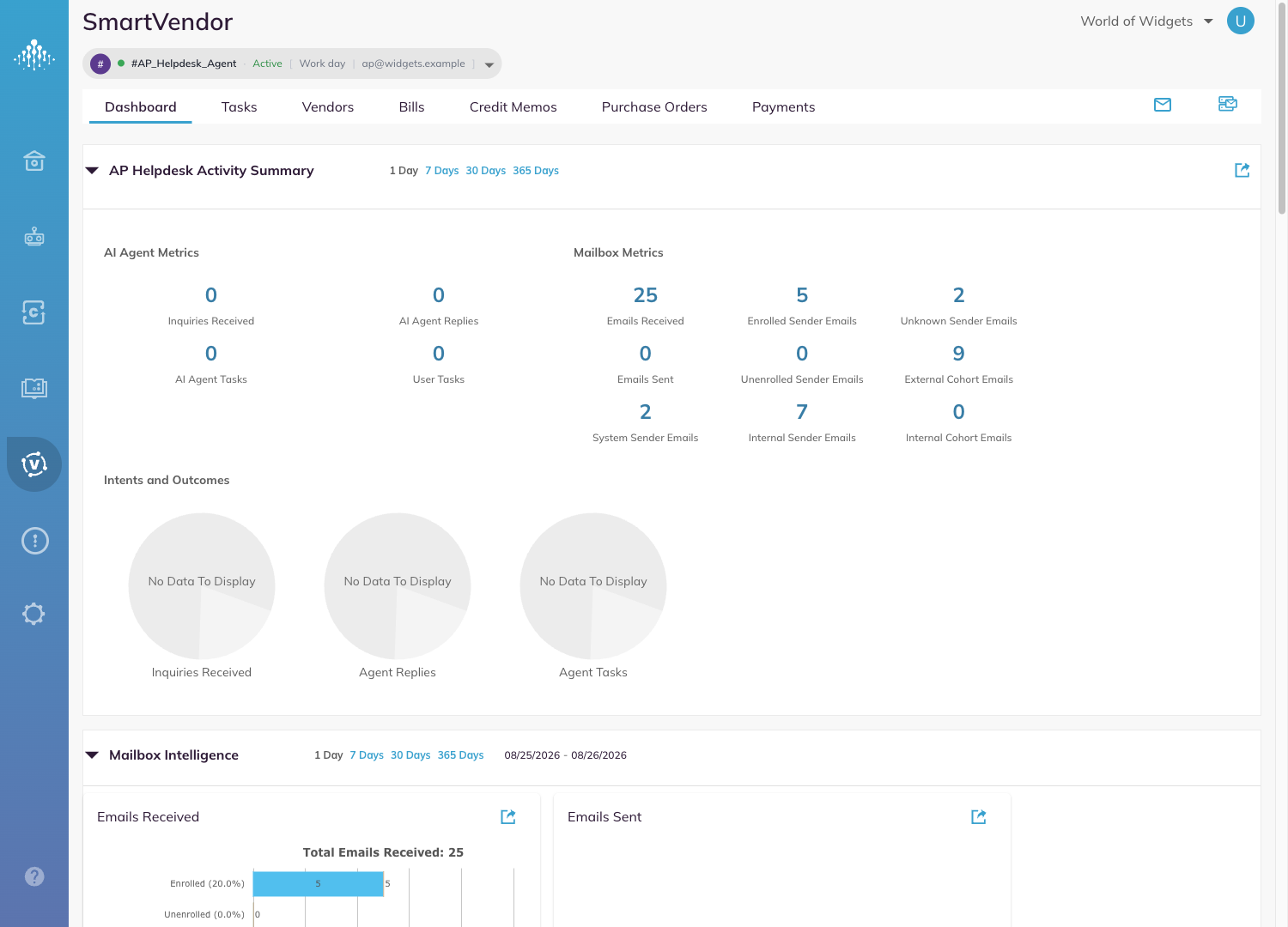Screen dimensions: 1288x927
Task: Click the Enrolled bar in Emails Received chart
Action: (319, 884)
